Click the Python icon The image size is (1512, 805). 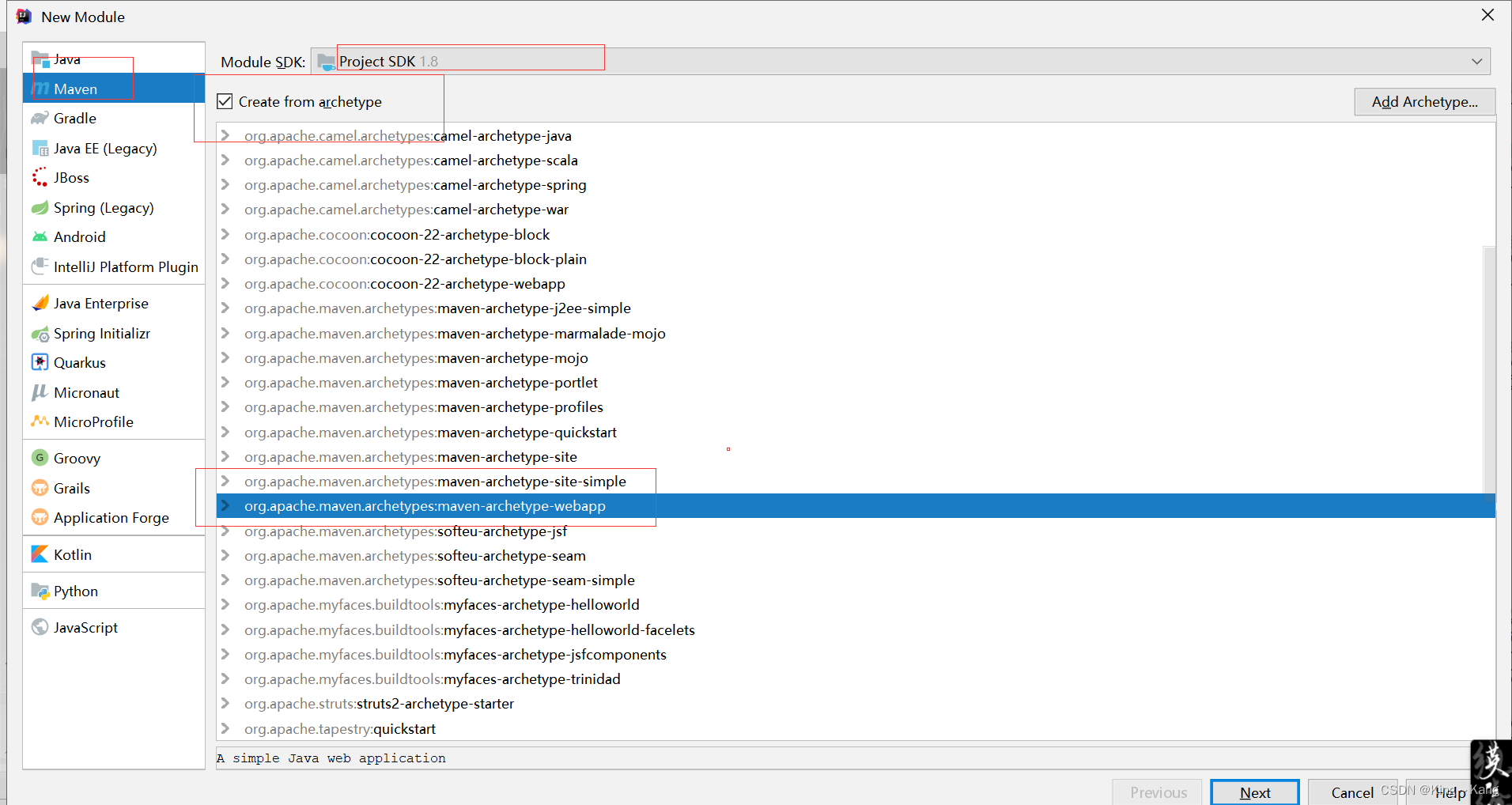[40, 591]
